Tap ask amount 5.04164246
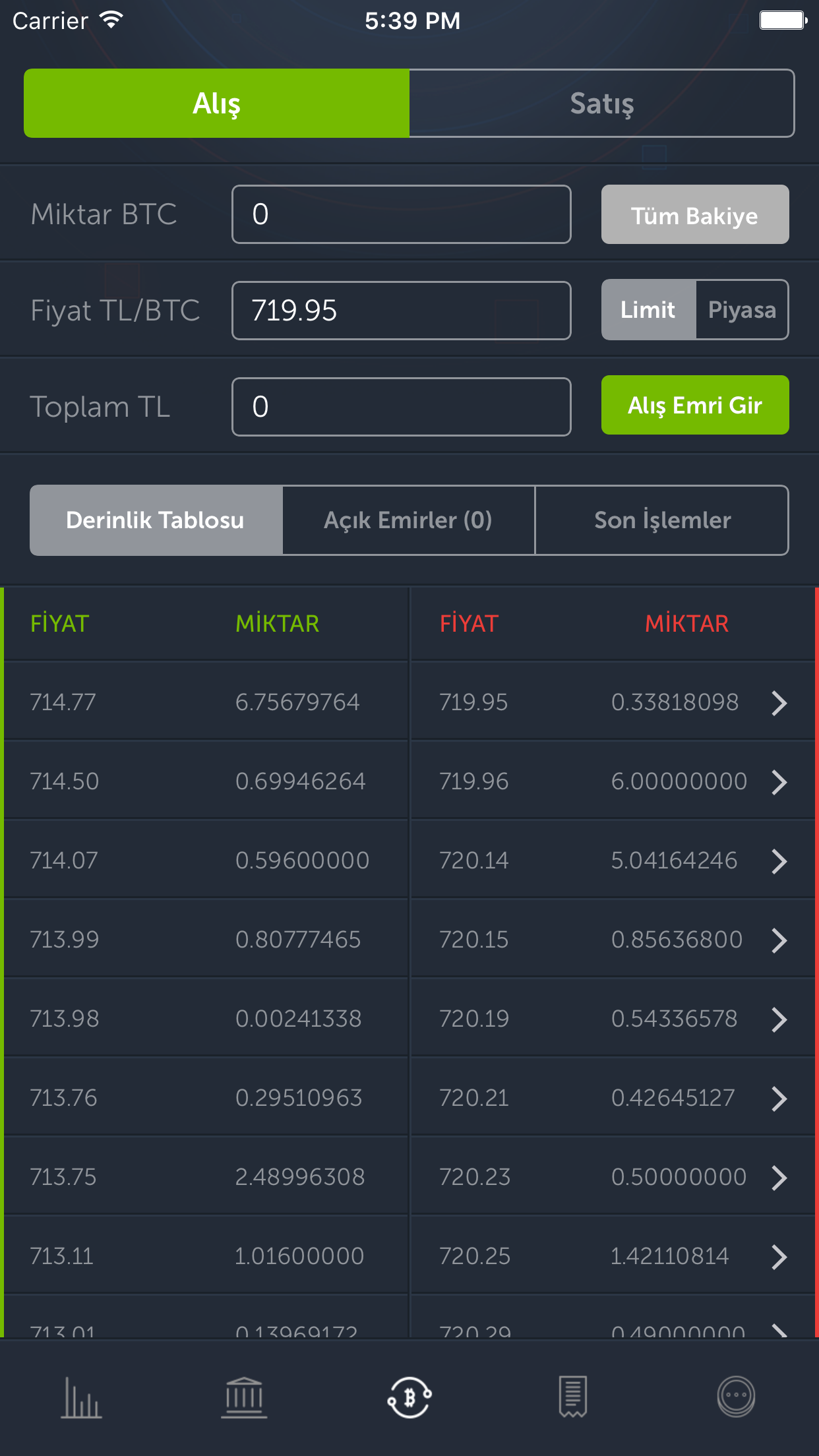The height and width of the screenshot is (1456, 819). [674, 861]
